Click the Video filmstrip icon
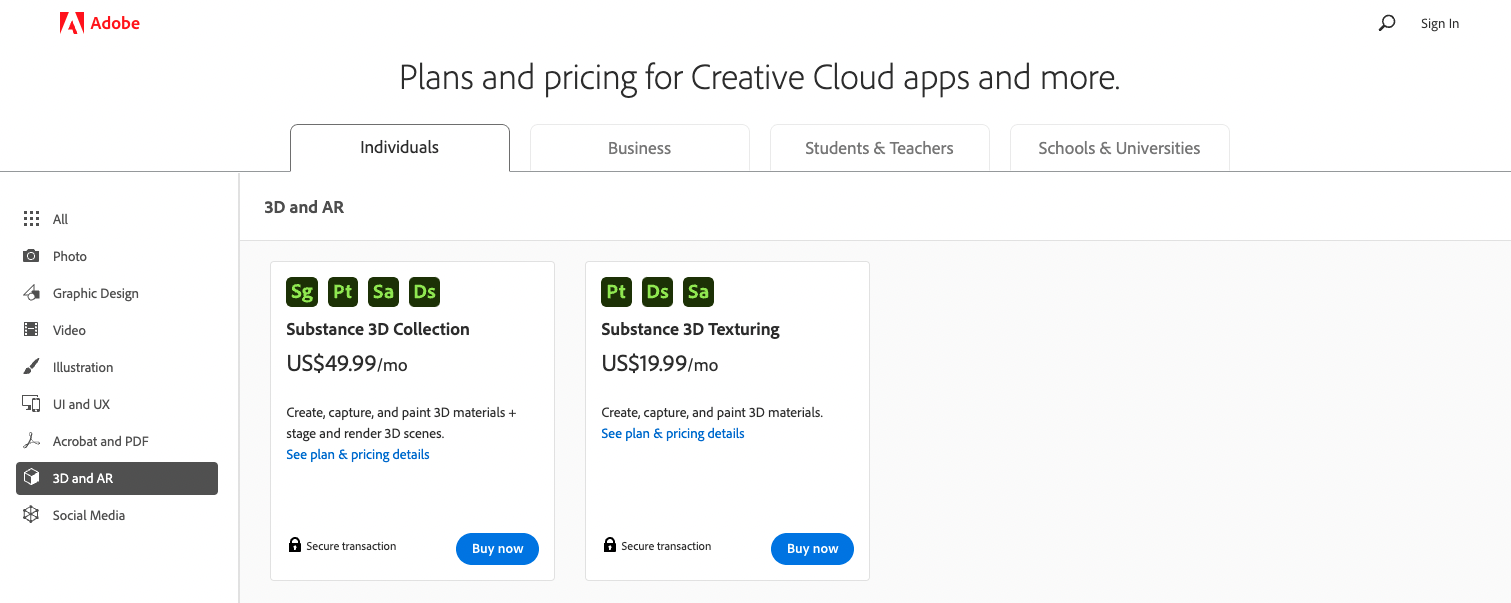 point(31,330)
